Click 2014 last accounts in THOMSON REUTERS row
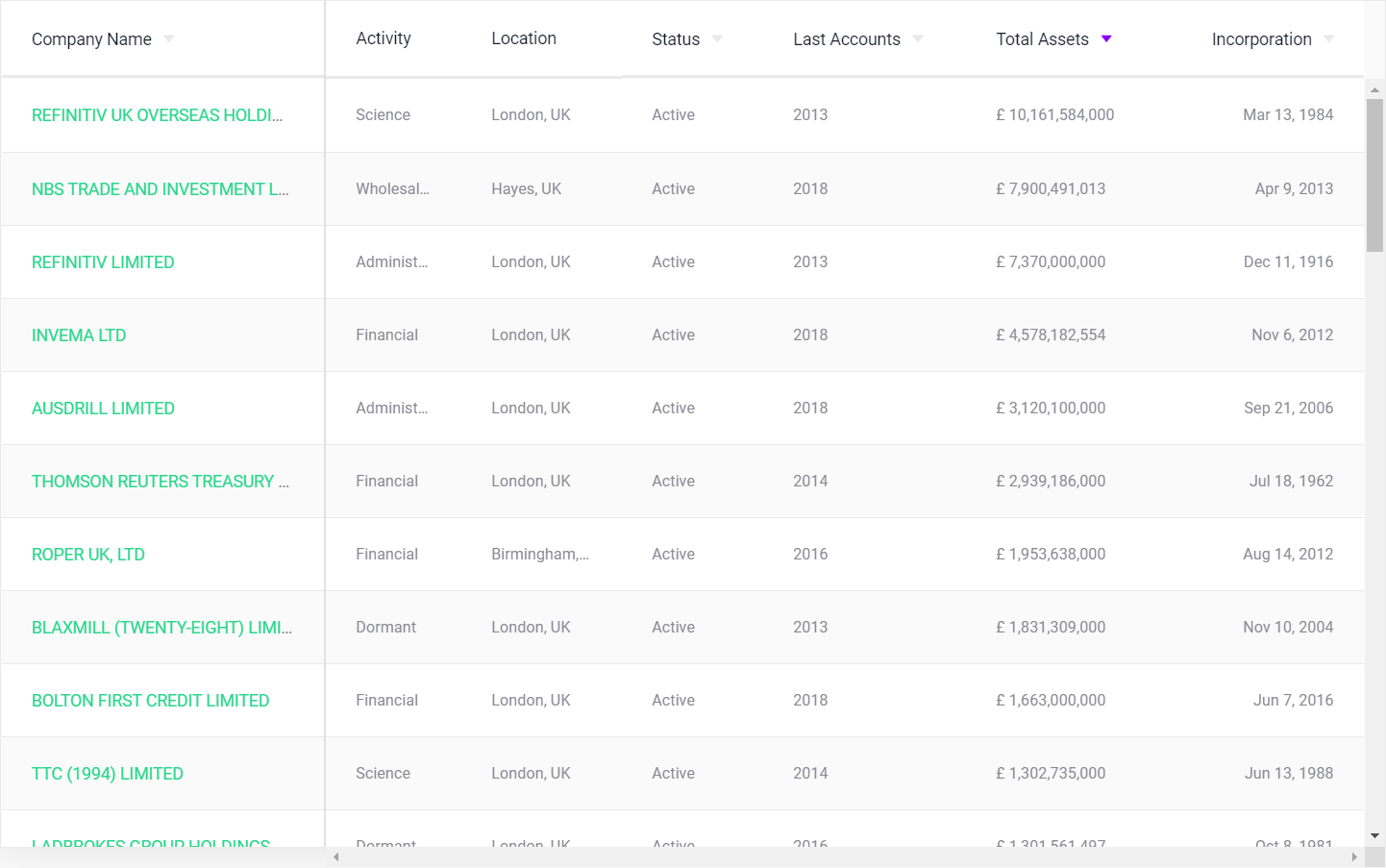The width and height of the screenshot is (1386, 868). point(810,481)
